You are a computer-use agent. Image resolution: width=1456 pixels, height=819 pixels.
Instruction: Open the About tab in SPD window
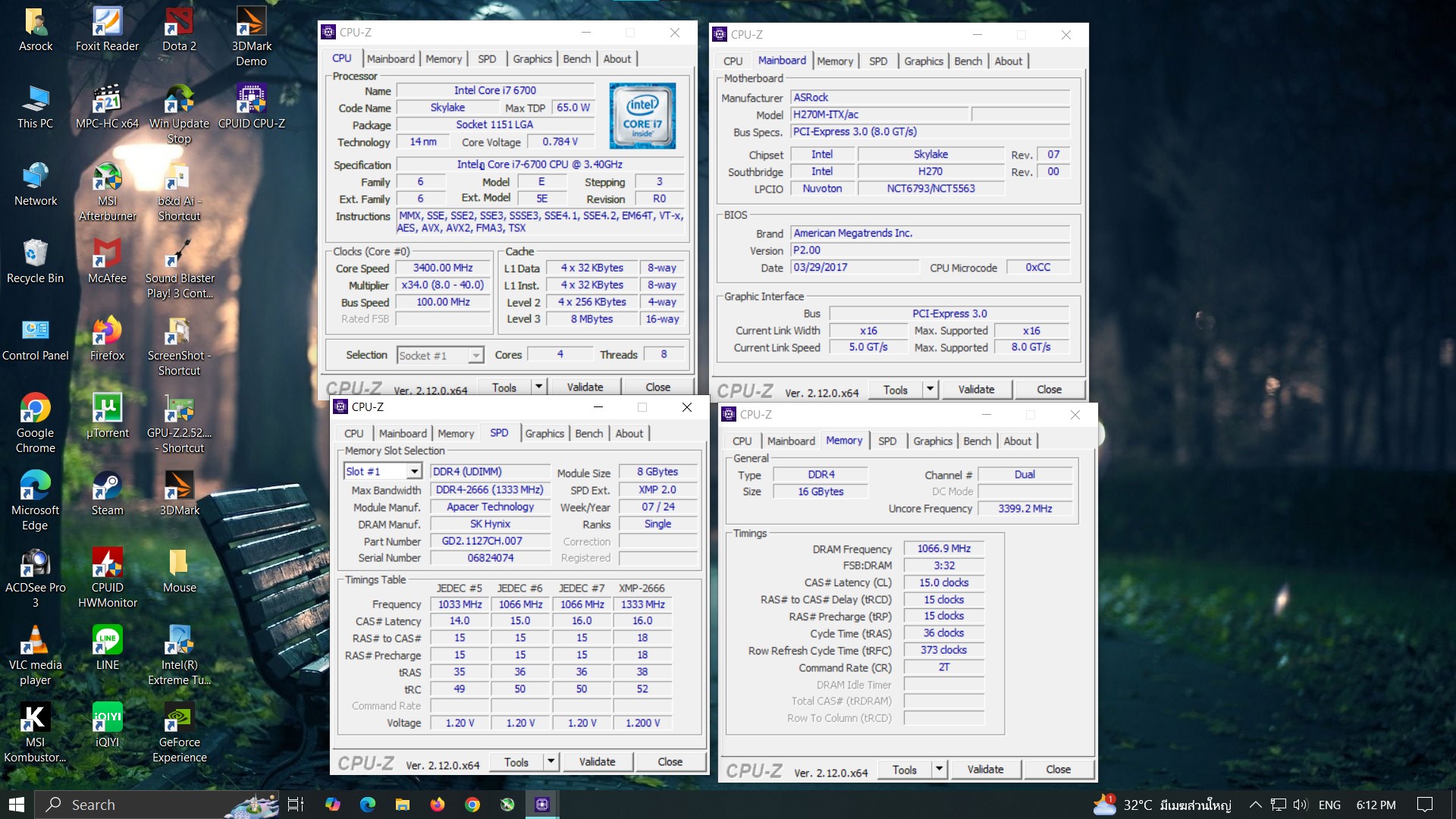(629, 433)
